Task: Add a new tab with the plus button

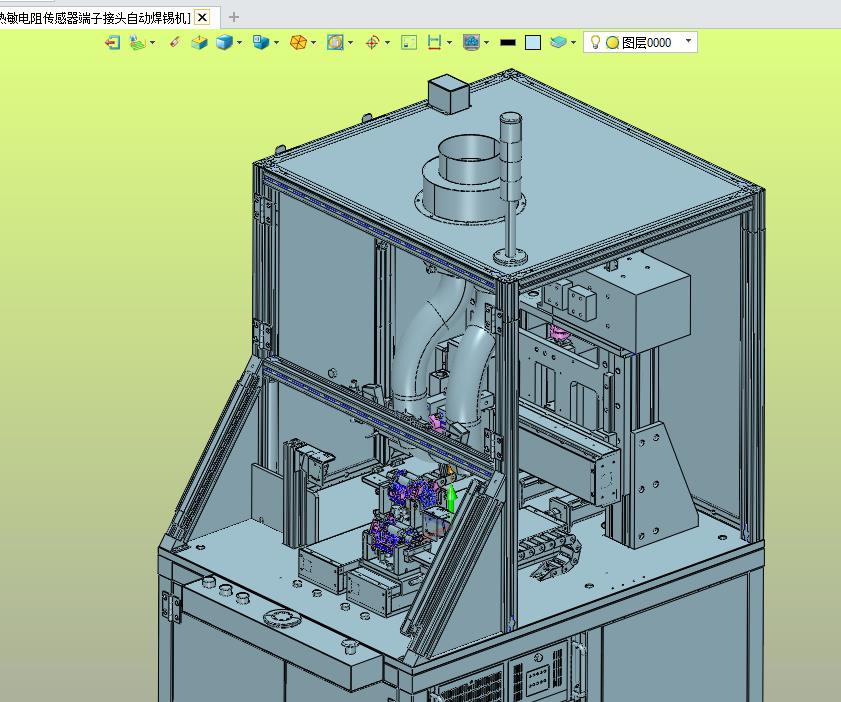Action: point(233,17)
